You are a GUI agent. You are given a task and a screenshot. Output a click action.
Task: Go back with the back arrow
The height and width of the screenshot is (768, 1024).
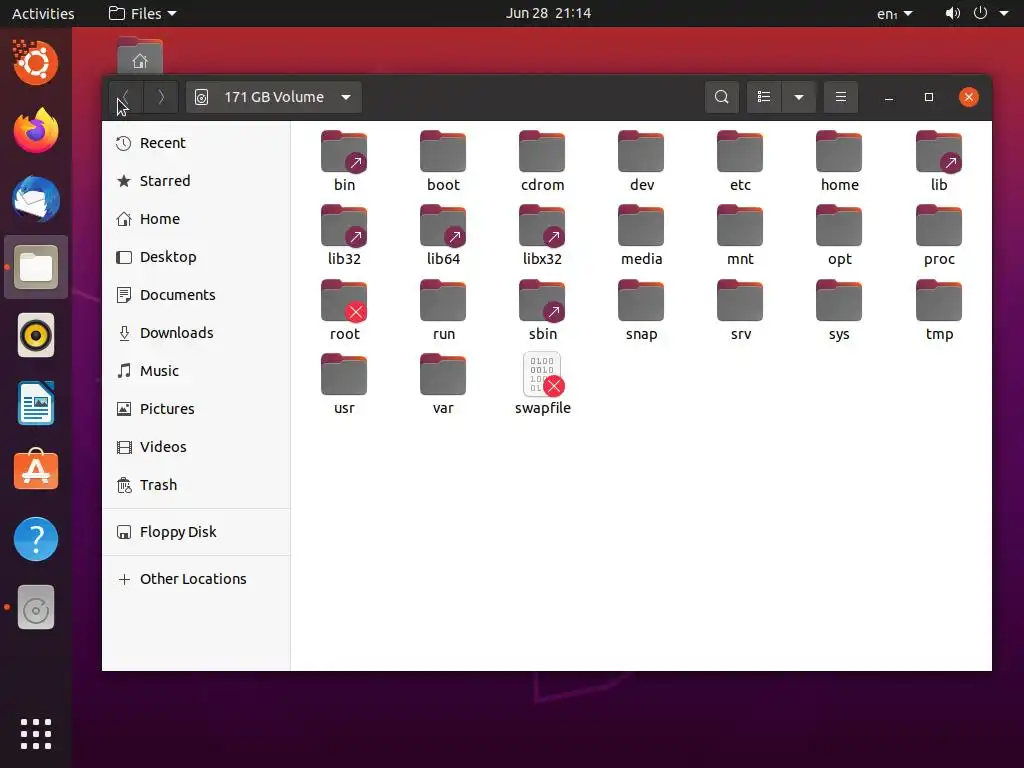(x=125, y=97)
